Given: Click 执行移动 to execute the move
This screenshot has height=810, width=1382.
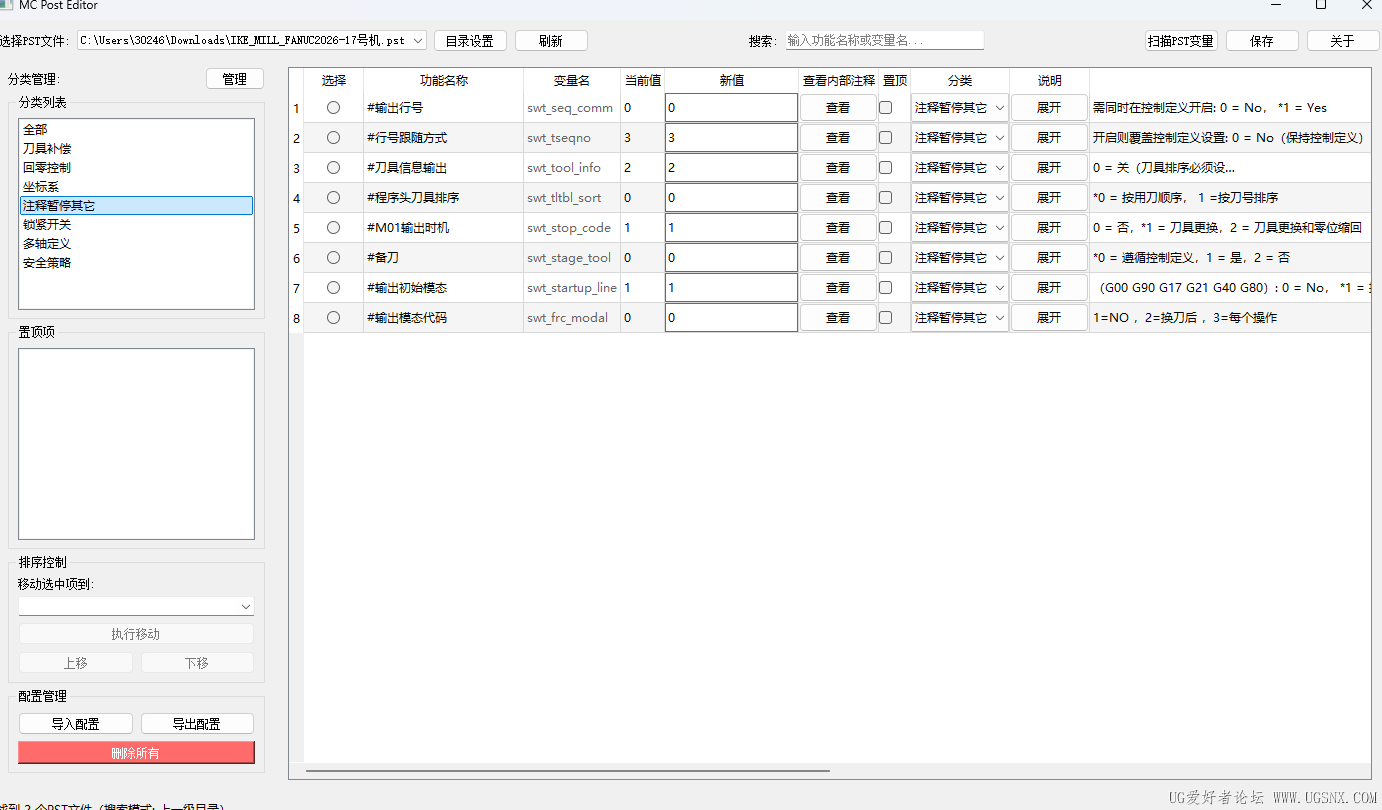Looking at the screenshot, I should [136, 633].
